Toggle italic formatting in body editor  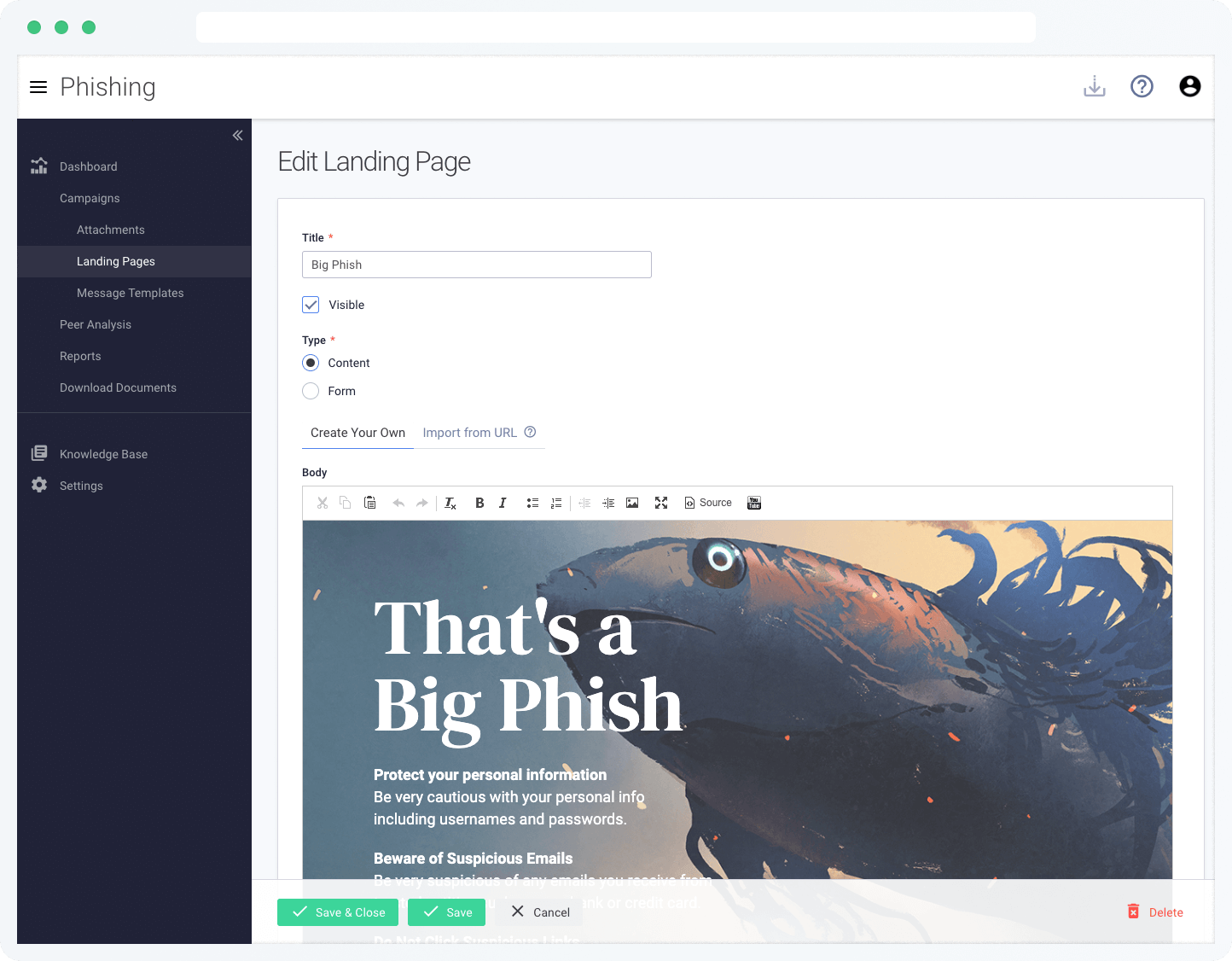[x=503, y=503]
